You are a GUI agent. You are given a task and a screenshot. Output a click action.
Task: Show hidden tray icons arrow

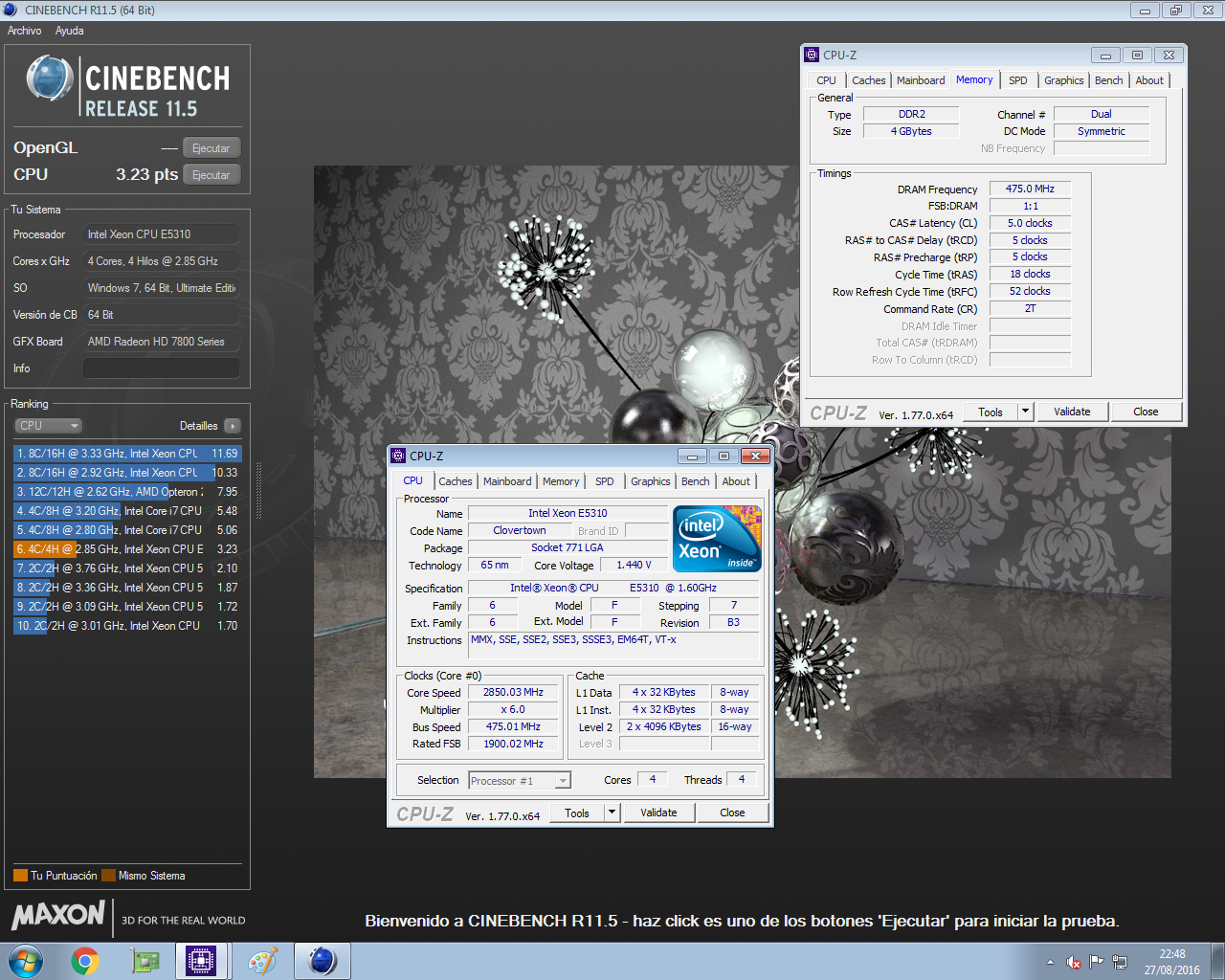pyautogui.click(x=1051, y=962)
